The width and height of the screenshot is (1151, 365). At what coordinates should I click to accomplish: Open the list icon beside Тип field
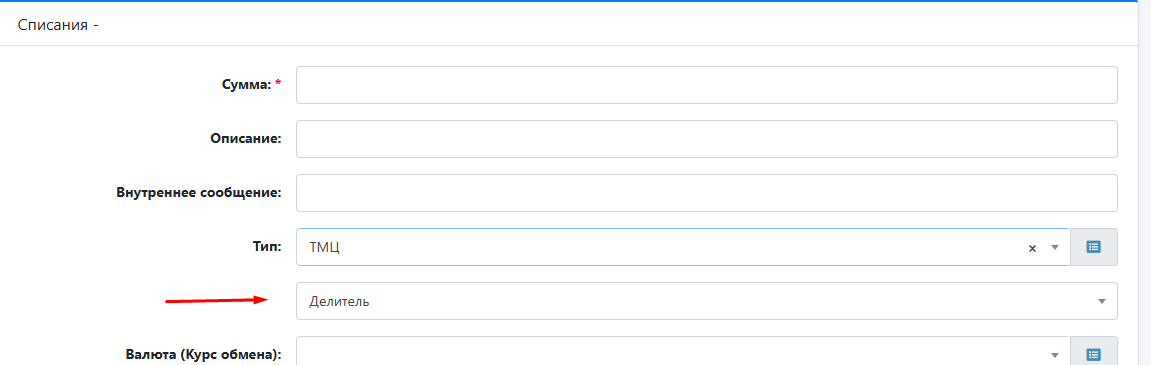[1094, 247]
